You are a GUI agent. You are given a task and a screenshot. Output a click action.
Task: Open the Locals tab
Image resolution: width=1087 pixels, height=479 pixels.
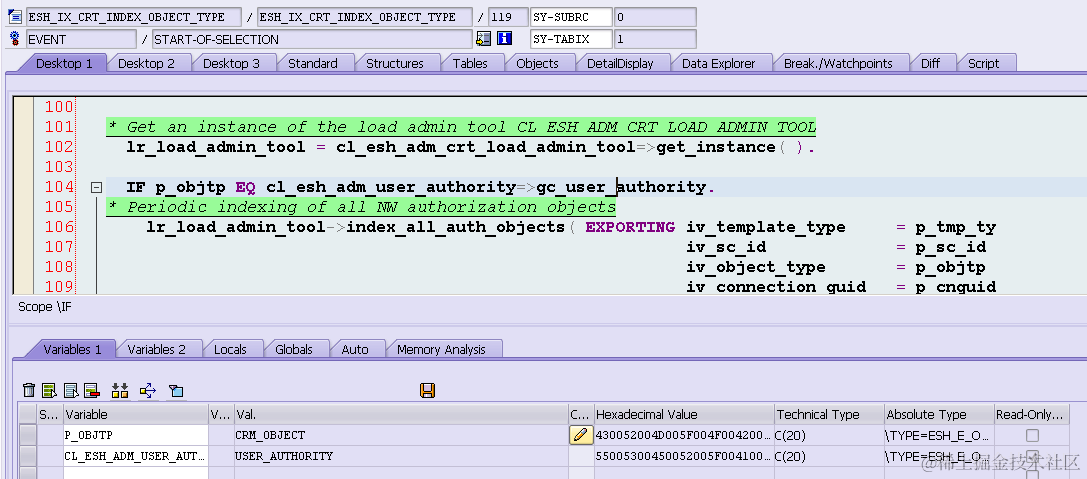point(230,349)
